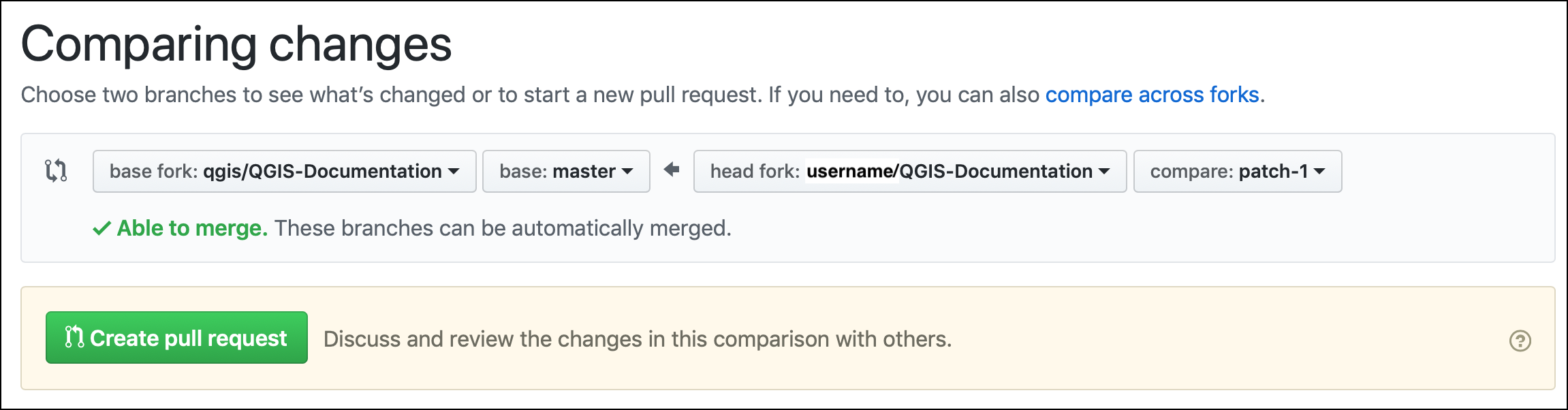Click the green checkmark next to Able to merge

tap(101, 228)
